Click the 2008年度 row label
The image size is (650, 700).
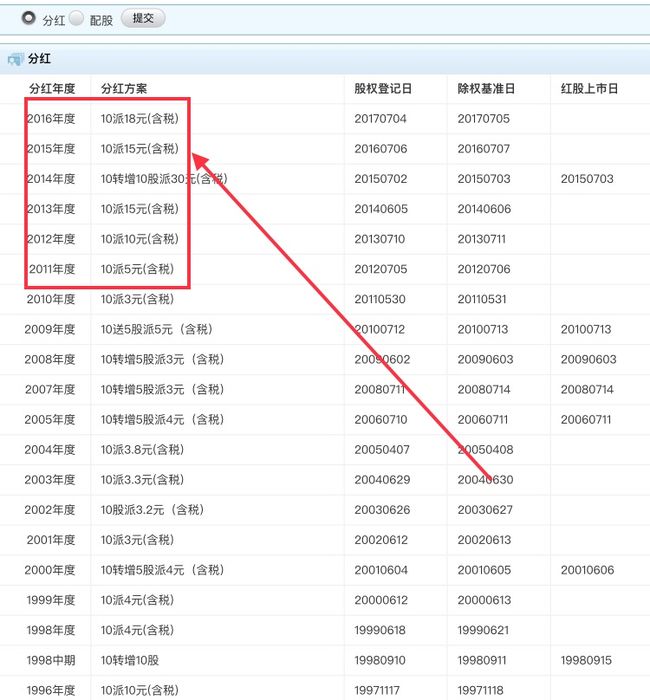(x=50, y=359)
